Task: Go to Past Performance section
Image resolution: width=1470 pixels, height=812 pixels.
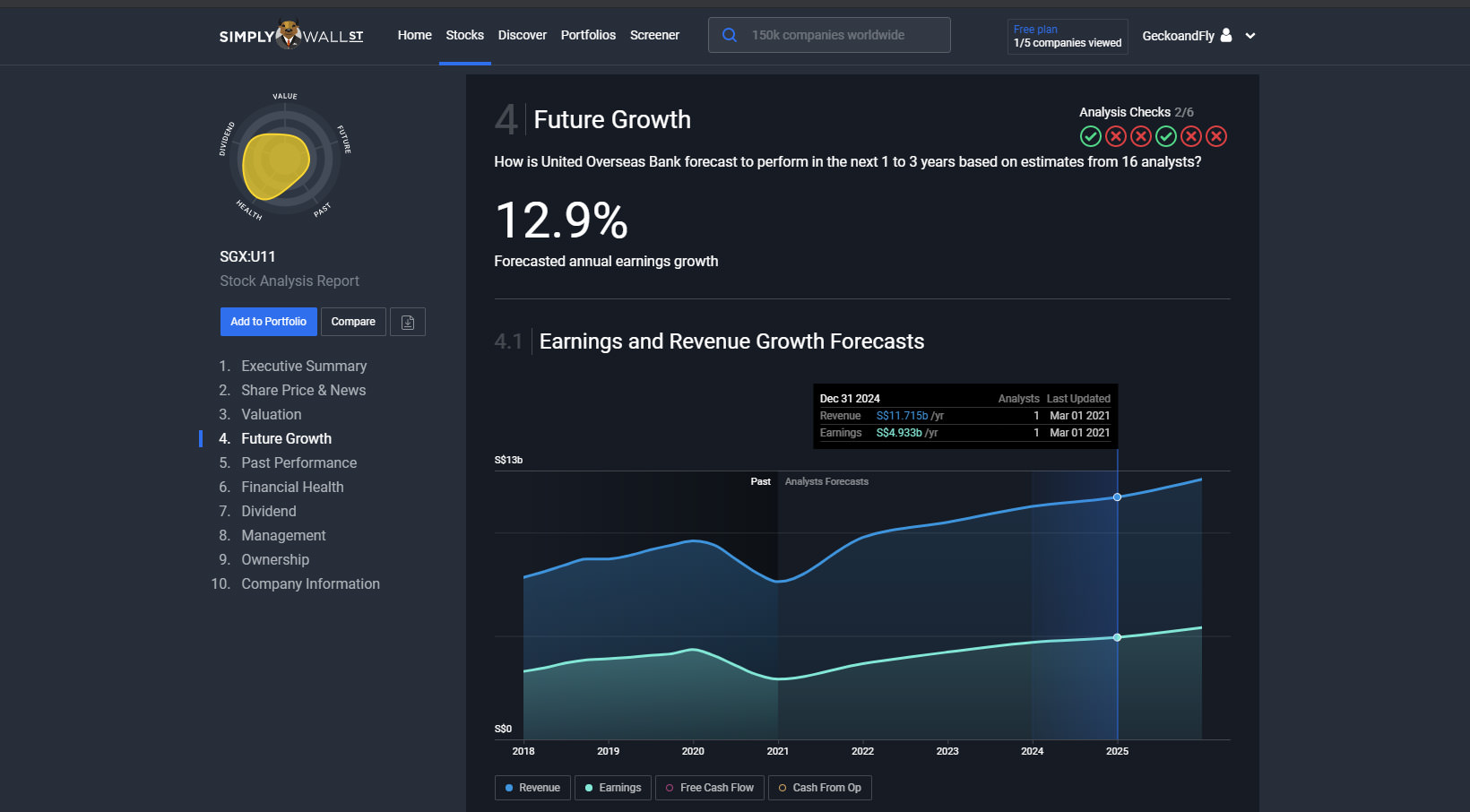Action: coord(298,462)
